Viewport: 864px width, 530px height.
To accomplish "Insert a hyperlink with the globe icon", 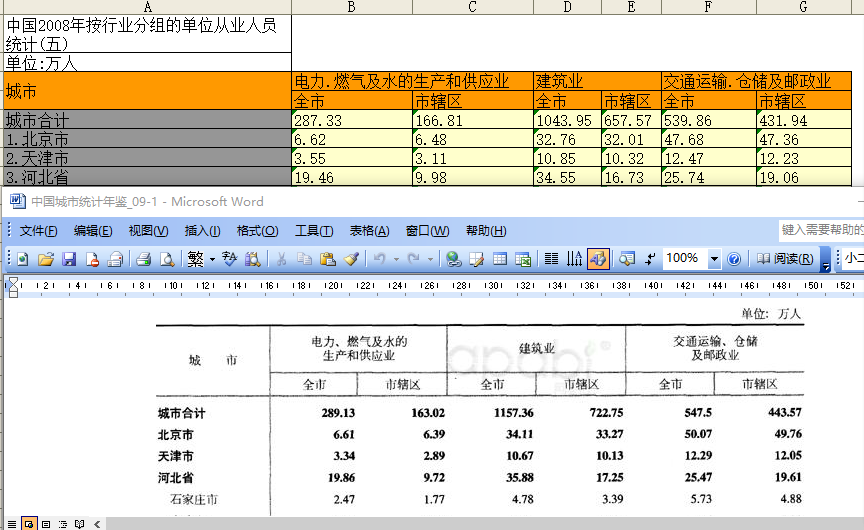I will pos(453,258).
